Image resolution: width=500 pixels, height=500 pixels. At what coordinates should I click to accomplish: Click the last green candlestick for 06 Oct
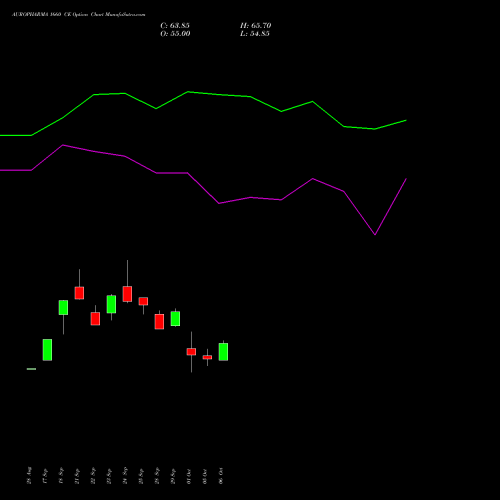tap(223, 352)
